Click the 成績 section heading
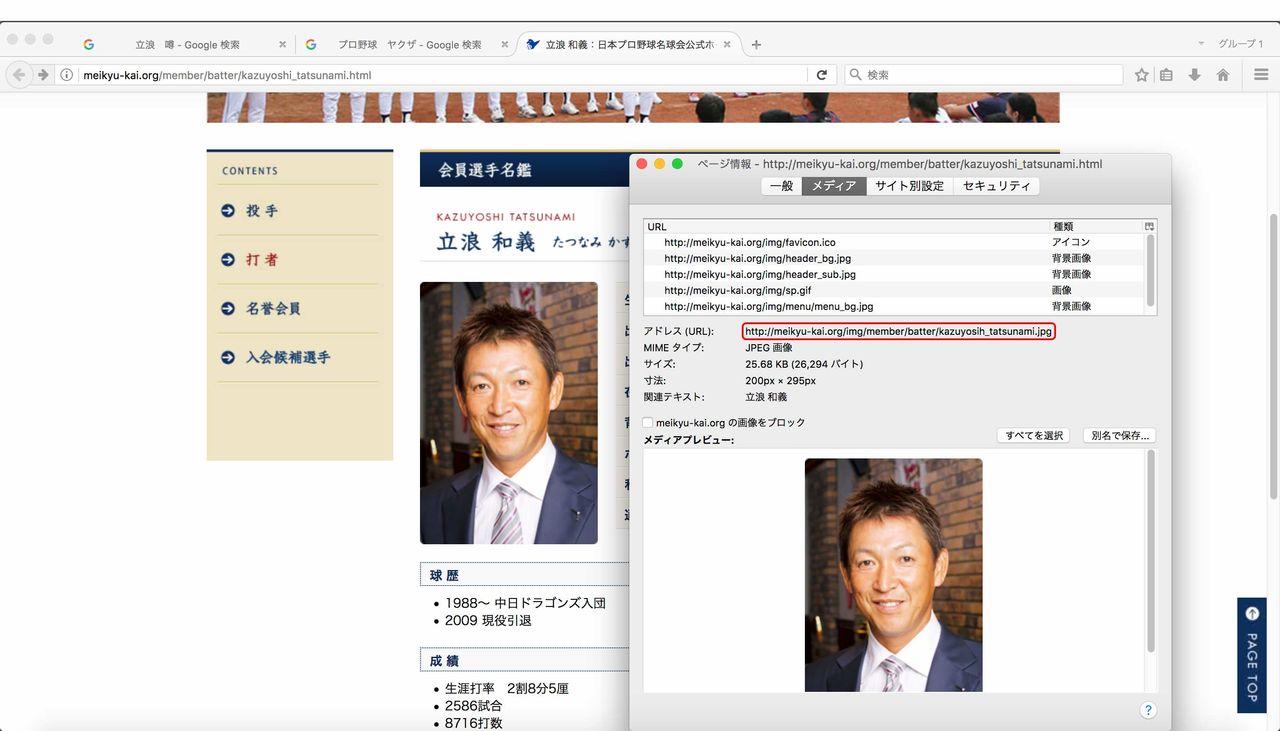The image size is (1280, 731). (445, 661)
